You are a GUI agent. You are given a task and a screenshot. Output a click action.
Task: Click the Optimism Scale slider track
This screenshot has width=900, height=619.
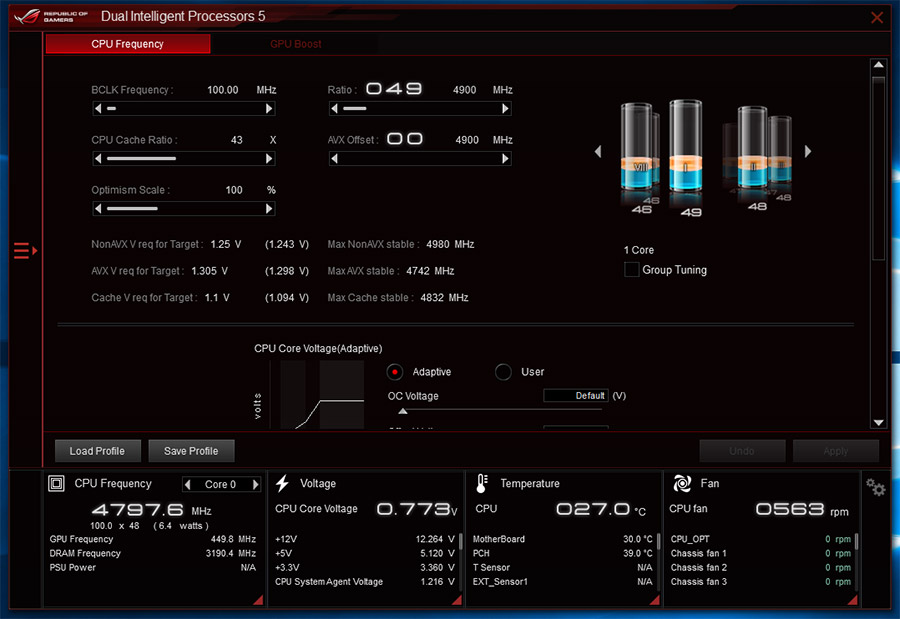click(x=184, y=208)
